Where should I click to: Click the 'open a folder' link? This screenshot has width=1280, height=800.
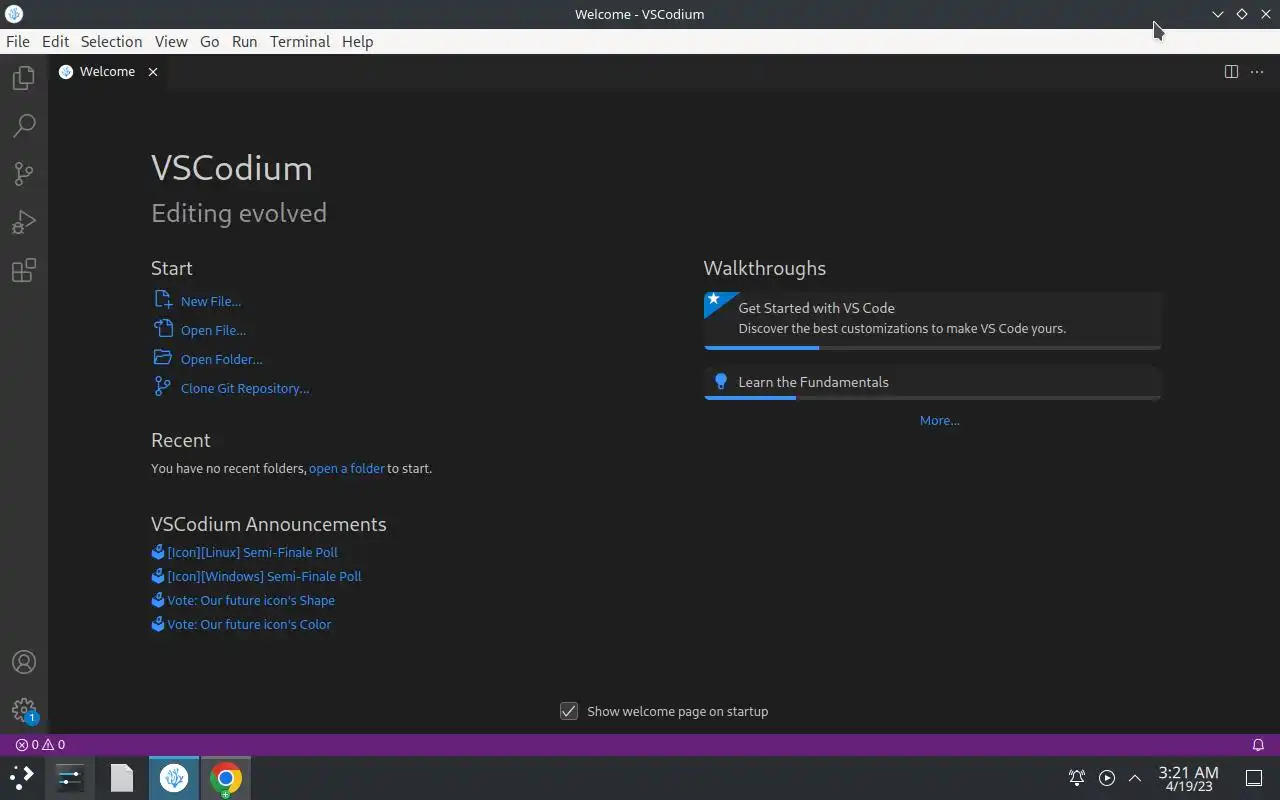(346, 468)
